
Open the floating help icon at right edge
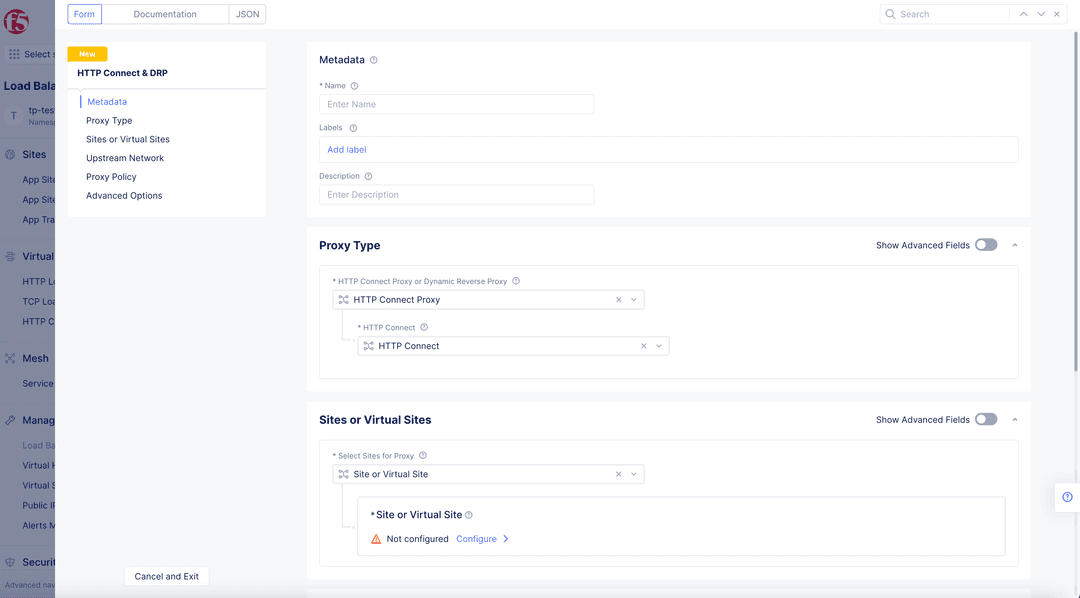click(x=1067, y=497)
